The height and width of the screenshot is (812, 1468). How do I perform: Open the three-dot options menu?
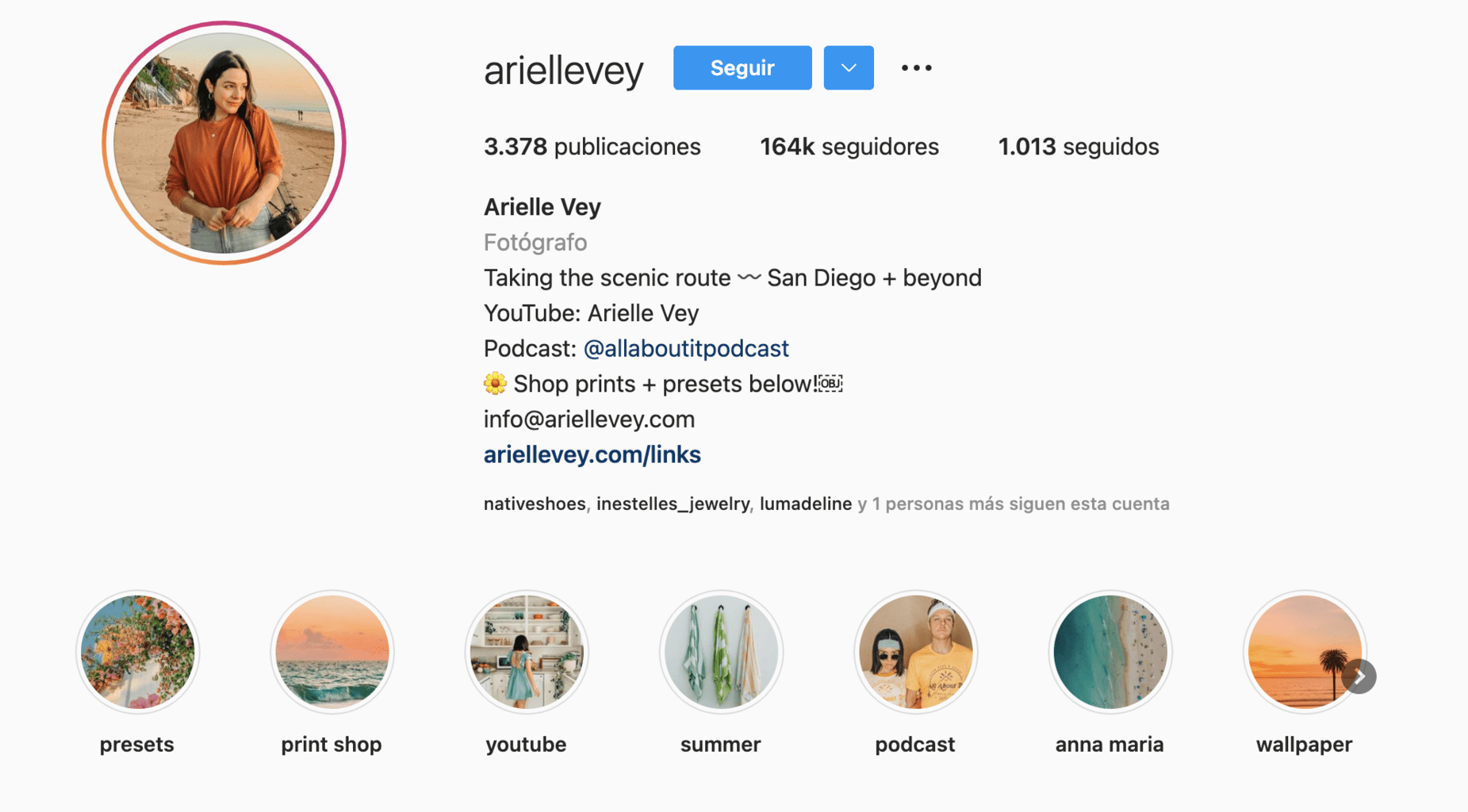coord(916,68)
